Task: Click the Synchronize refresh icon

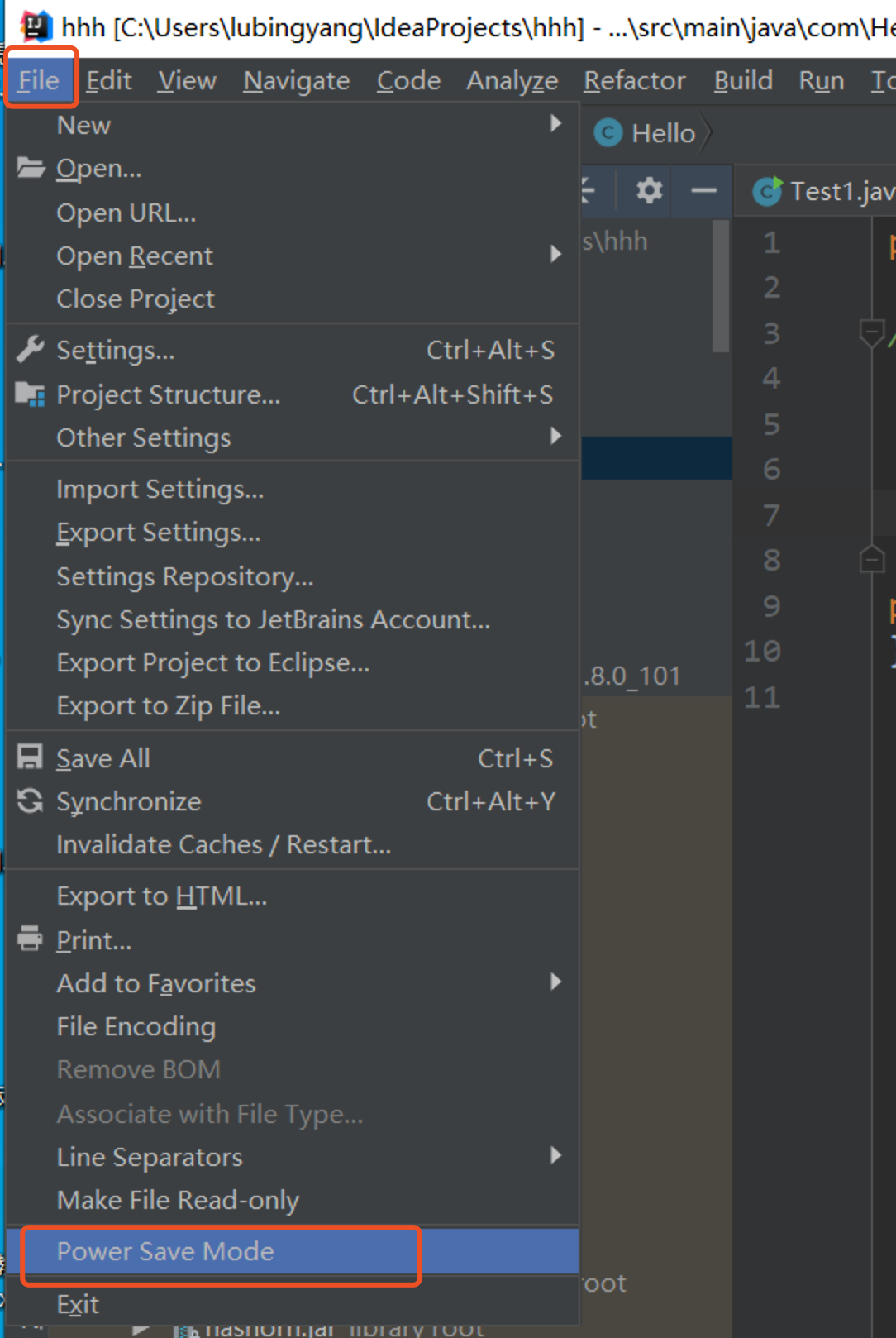Action: pyautogui.click(x=31, y=800)
